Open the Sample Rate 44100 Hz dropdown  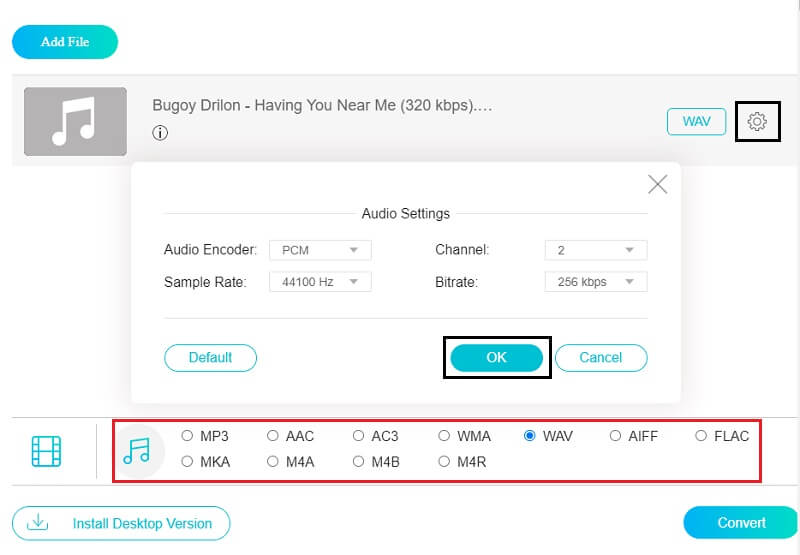[x=320, y=282]
